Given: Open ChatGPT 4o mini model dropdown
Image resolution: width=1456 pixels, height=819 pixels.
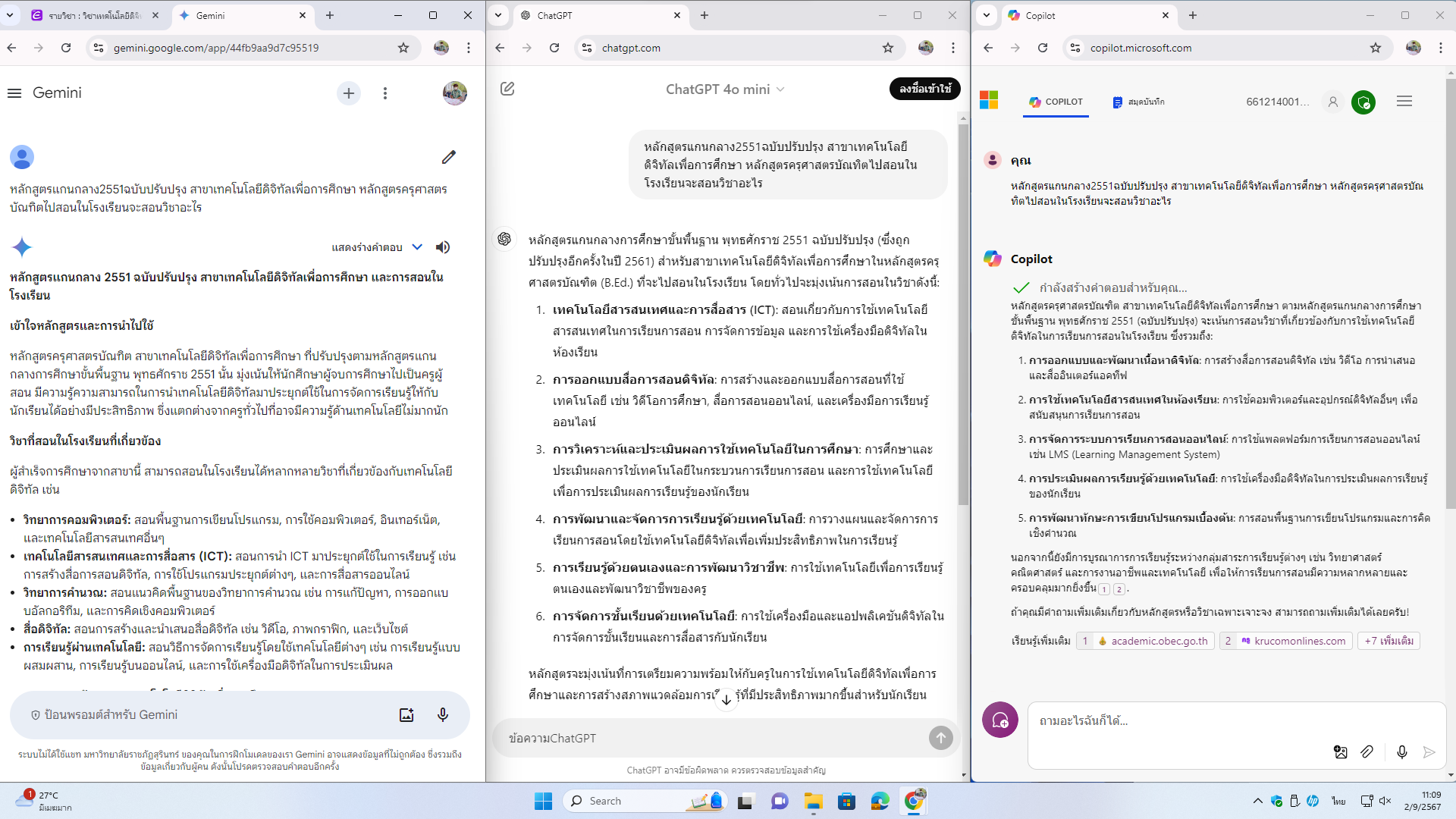Looking at the screenshot, I should point(724,89).
